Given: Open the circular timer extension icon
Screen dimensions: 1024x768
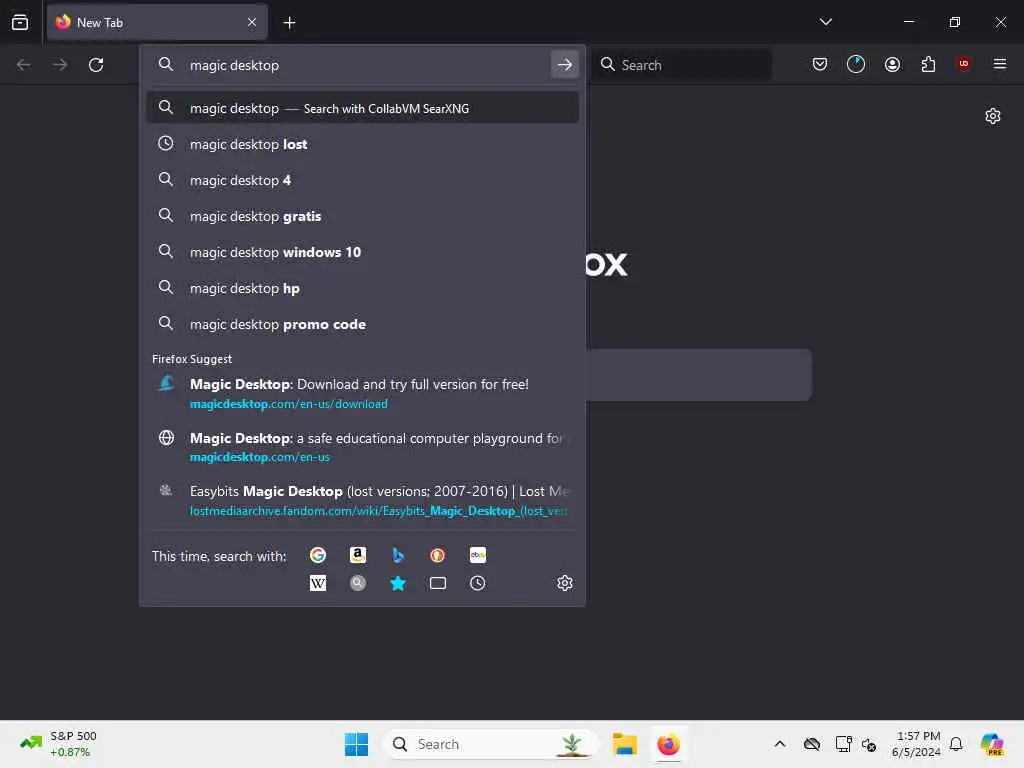Looking at the screenshot, I should (856, 64).
